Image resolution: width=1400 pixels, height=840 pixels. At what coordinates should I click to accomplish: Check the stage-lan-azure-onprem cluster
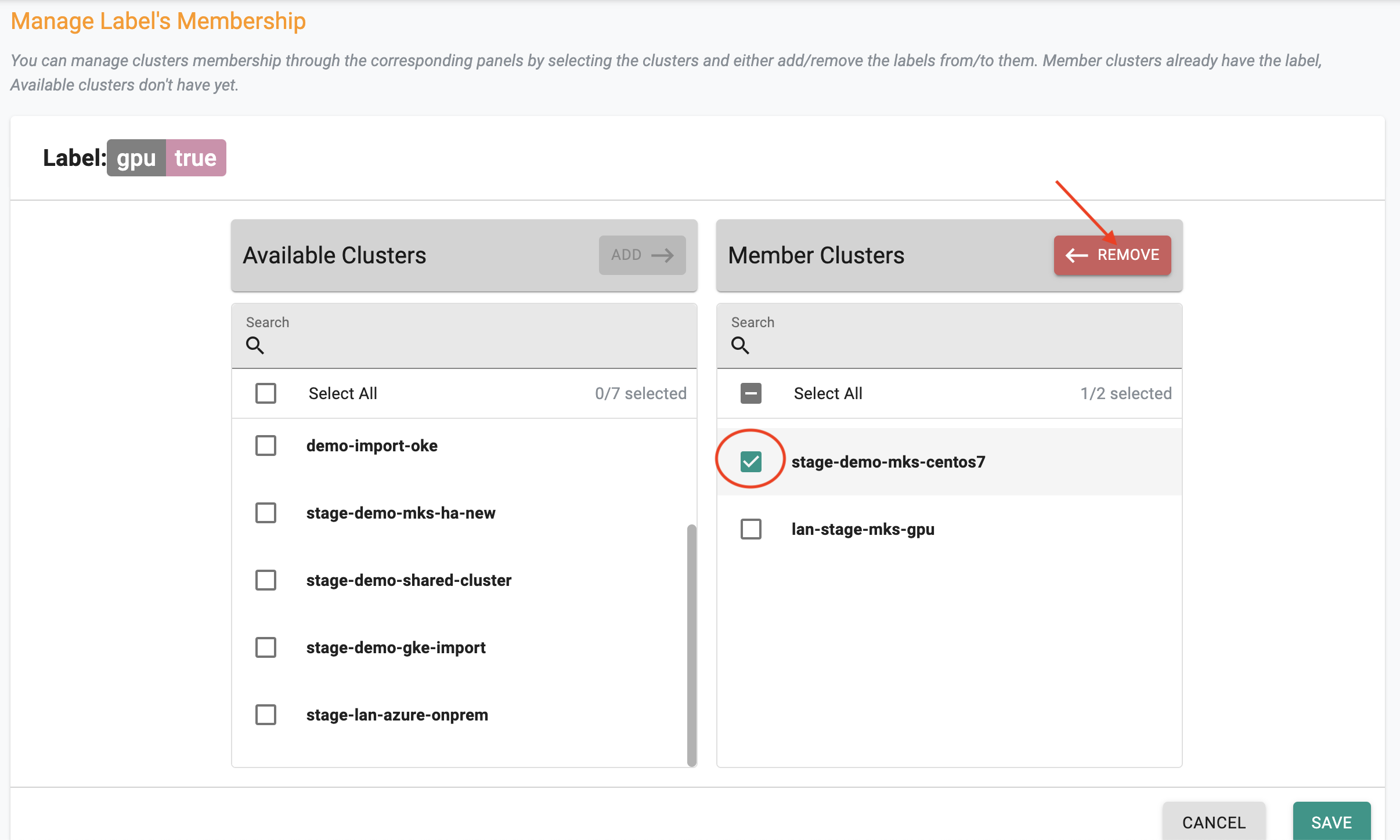[x=266, y=715]
